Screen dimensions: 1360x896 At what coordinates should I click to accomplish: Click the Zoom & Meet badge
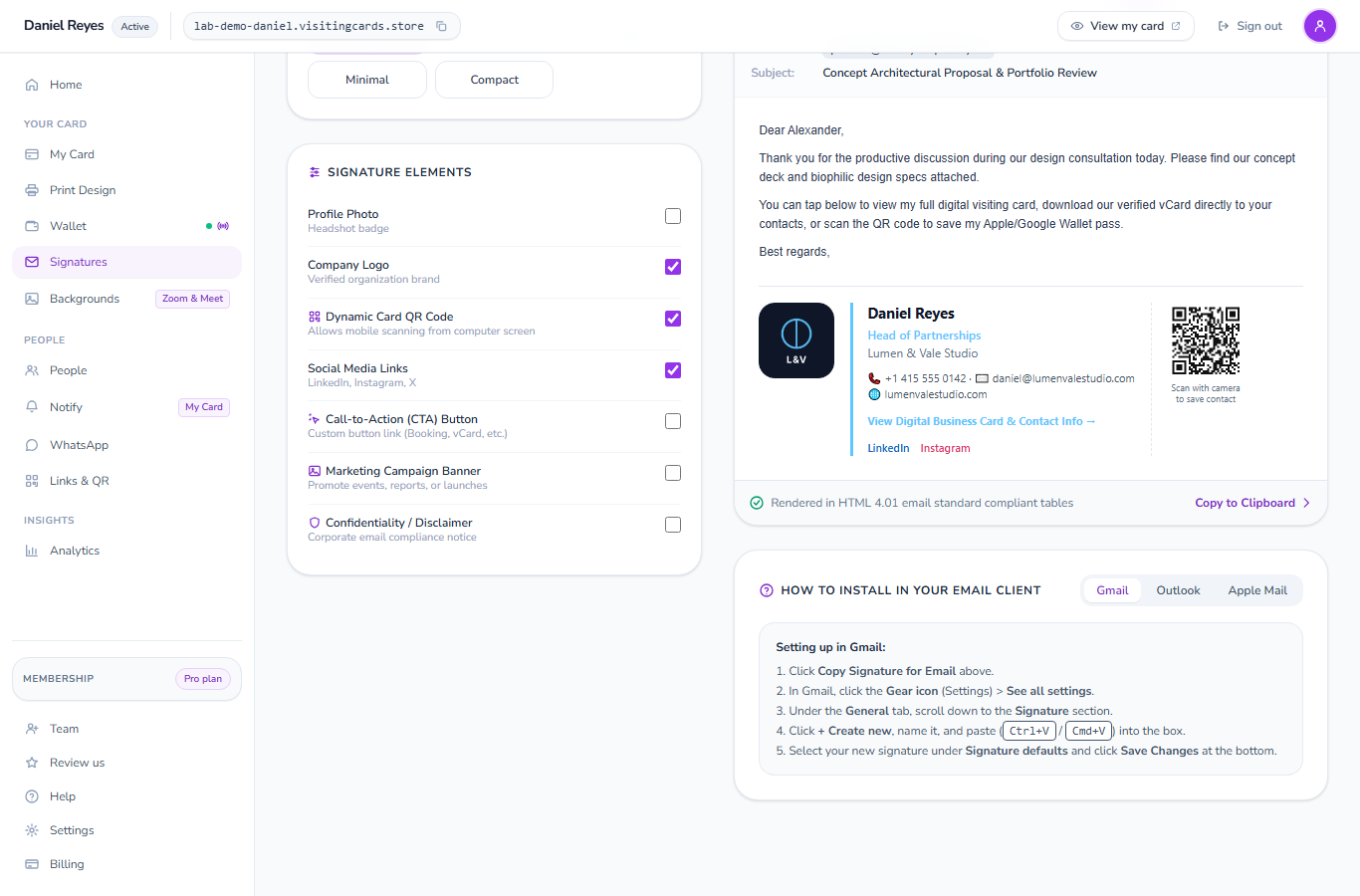coord(192,299)
